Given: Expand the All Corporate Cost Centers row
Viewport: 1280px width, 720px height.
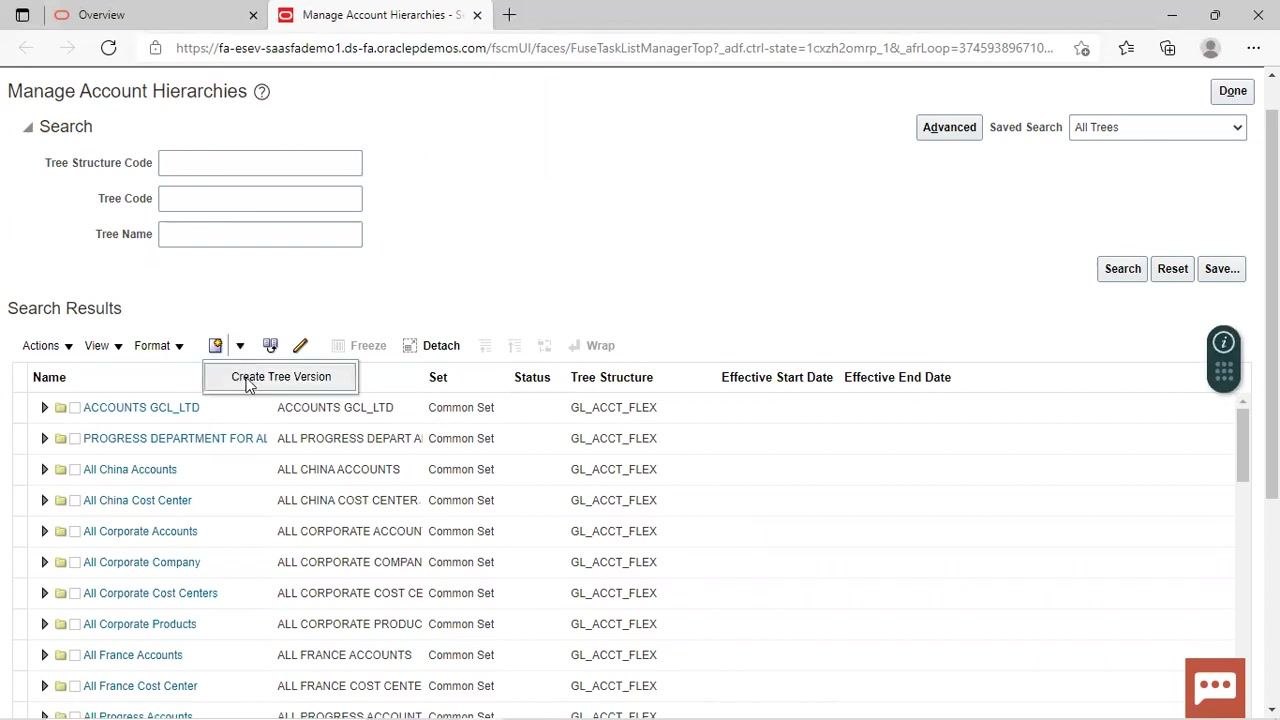Looking at the screenshot, I should click(44, 594).
